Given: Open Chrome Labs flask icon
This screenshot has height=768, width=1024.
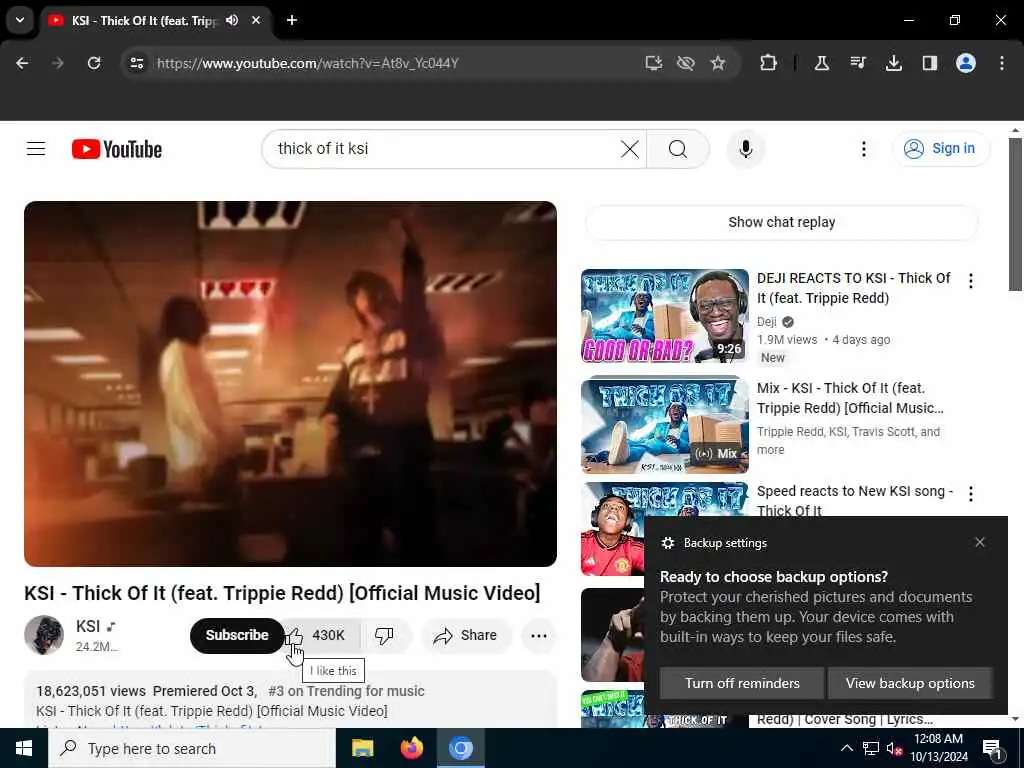Looking at the screenshot, I should (822, 63).
